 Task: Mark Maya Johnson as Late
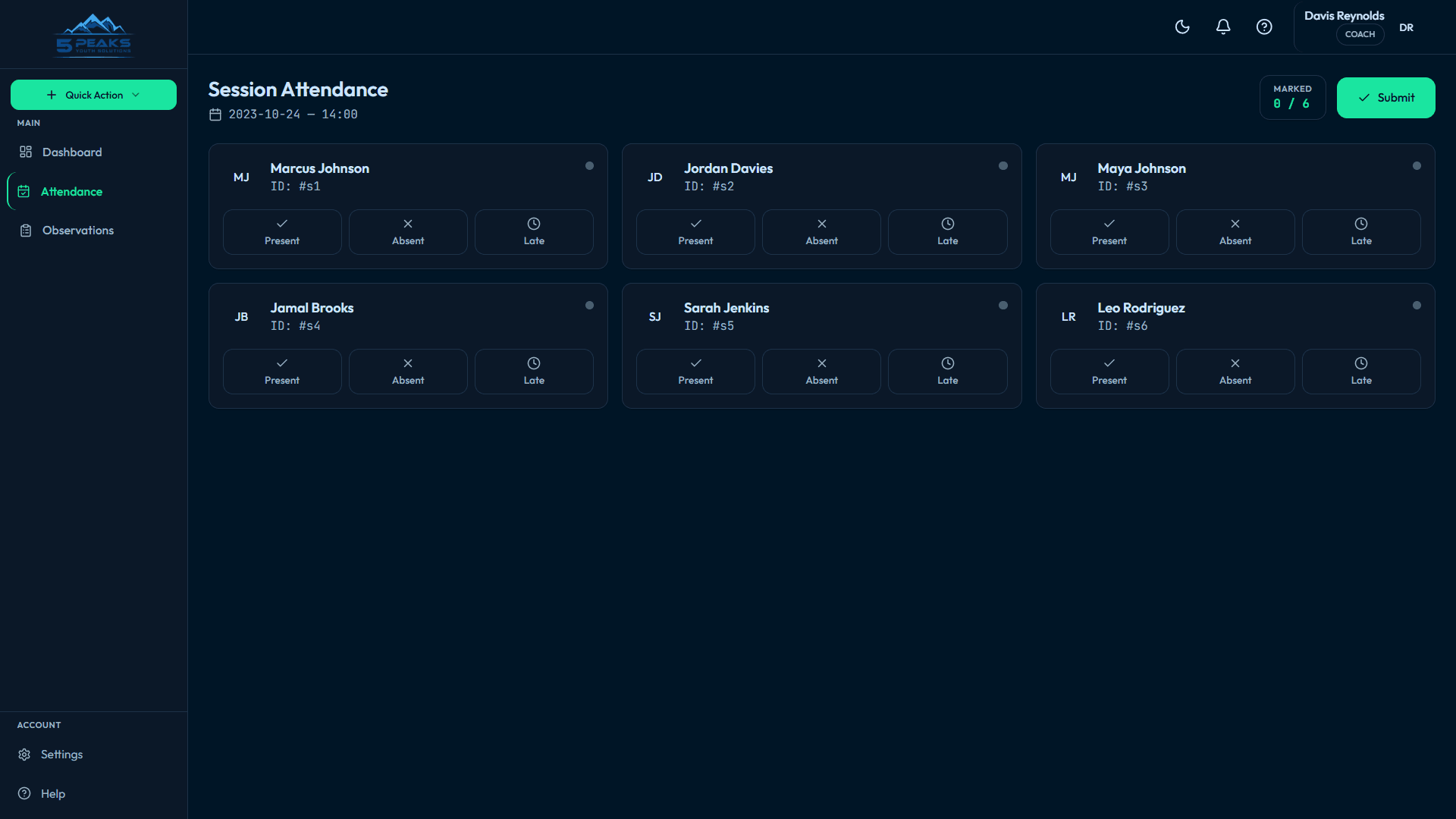(1361, 232)
